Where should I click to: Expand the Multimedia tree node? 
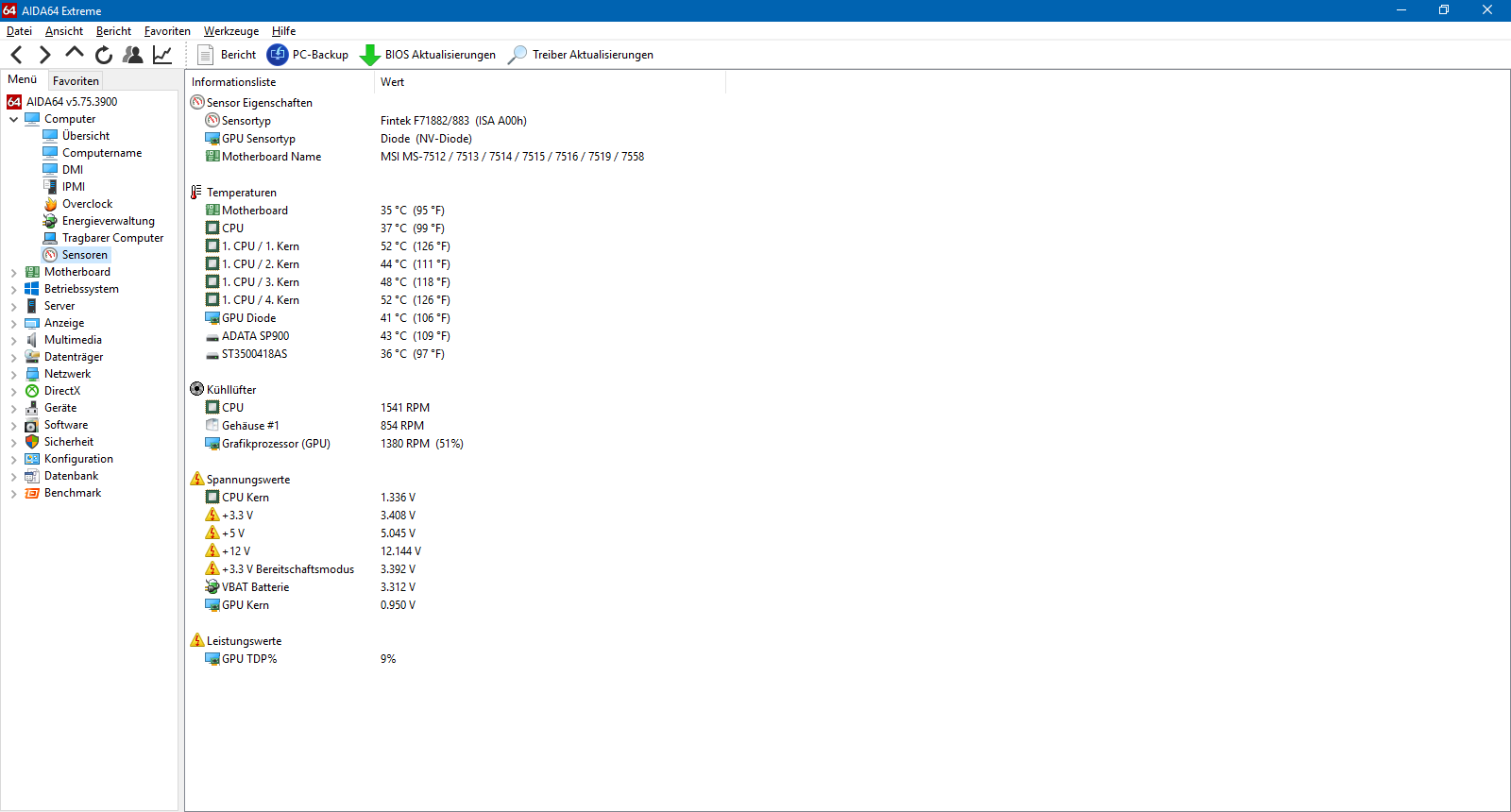click(x=13, y=340)
